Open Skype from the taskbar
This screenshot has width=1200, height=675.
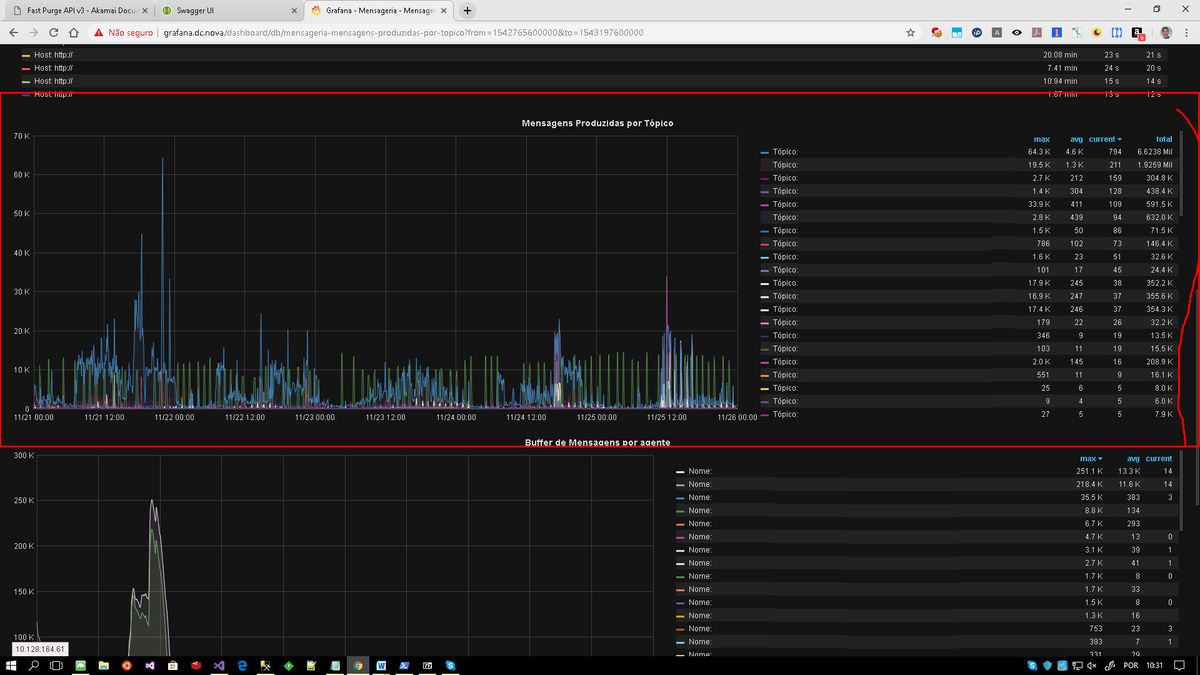(450, 665)
